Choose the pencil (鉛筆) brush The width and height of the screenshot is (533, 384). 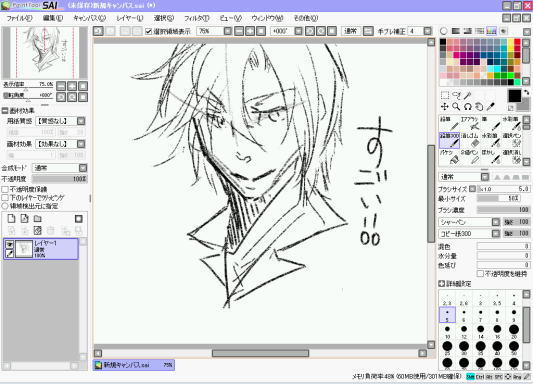[449, 123]
